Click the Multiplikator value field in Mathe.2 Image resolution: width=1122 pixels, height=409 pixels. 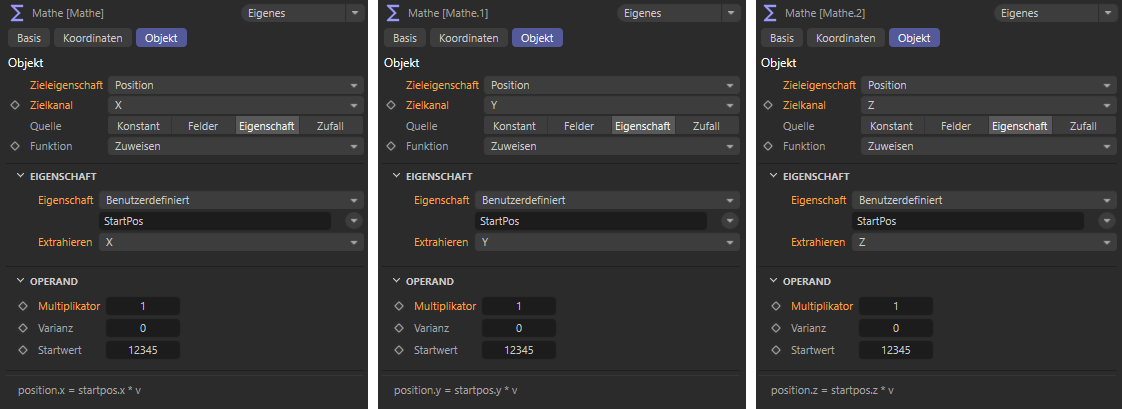click(896, 306)
